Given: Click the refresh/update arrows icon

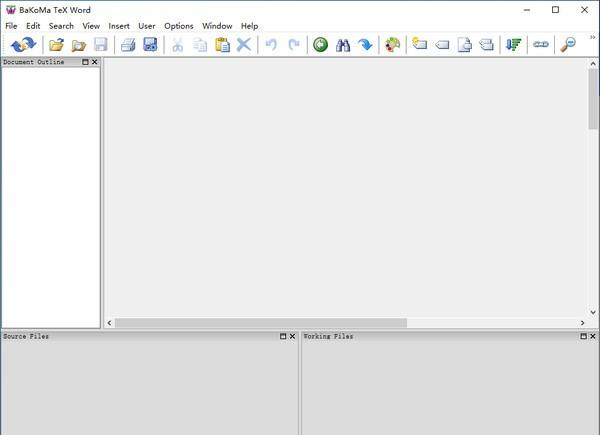Looking at the screenshot, I should point(23,45).
